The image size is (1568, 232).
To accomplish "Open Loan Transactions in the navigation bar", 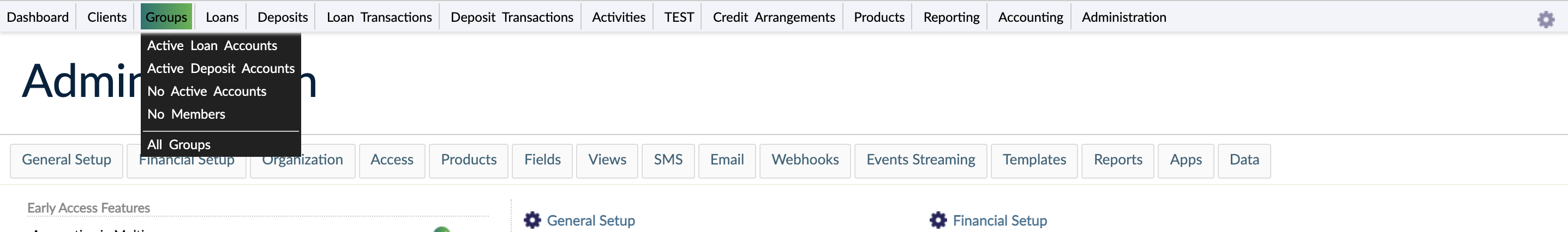I will (379, 17).
